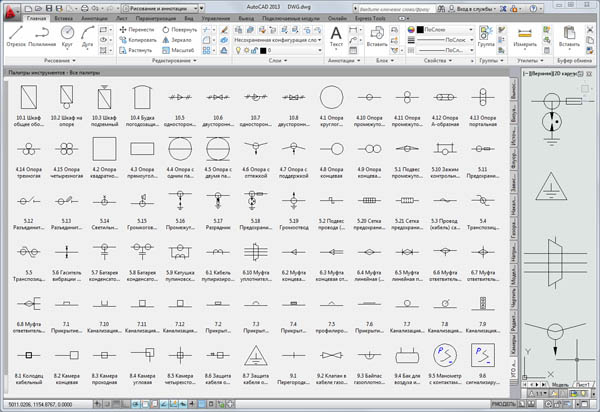Toggle layer 0 lock icon

coord(254,50)
